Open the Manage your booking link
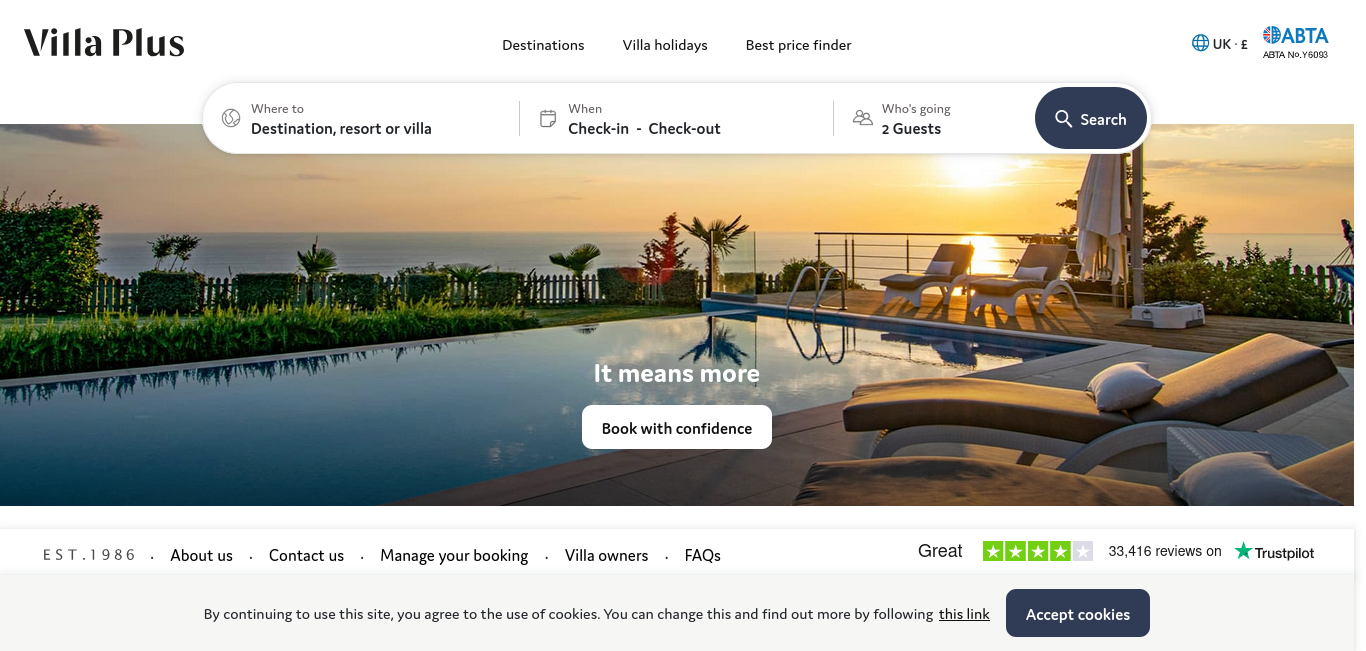This screenshot has height=651, width=1366. tap(454, 555)
